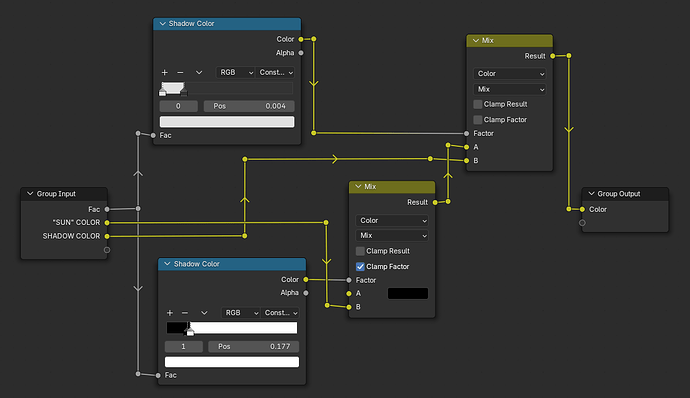Click the empty socket on Group Input node
The image size is (690, 398).
click(x=107, y=250)
